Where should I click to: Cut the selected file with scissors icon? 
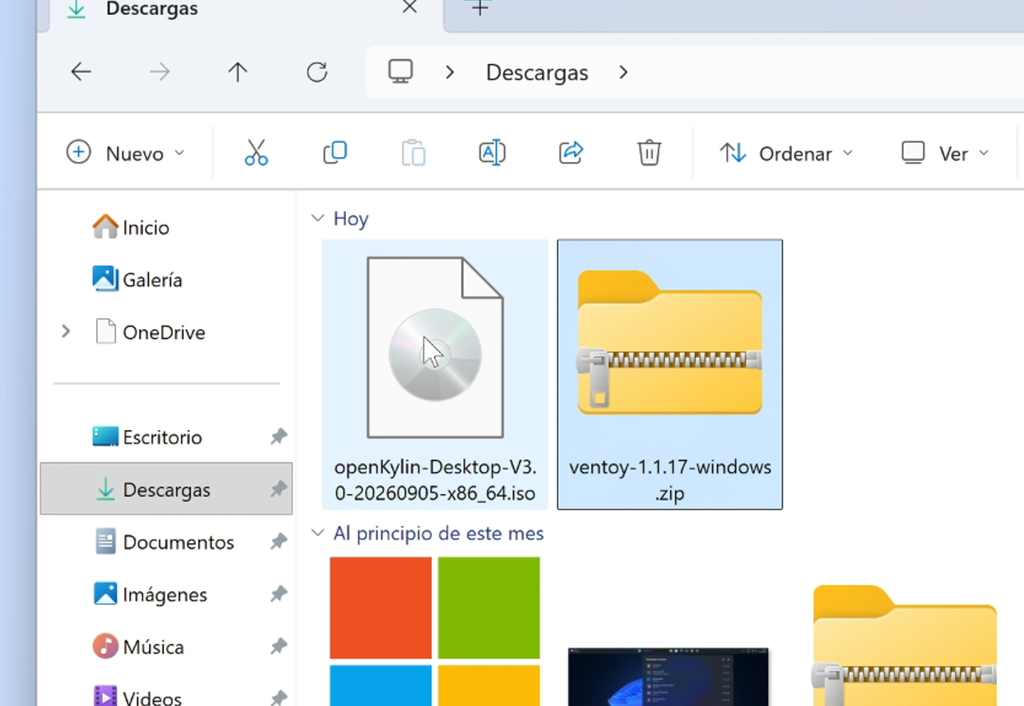pyautogui.click(x=256, y=153)
